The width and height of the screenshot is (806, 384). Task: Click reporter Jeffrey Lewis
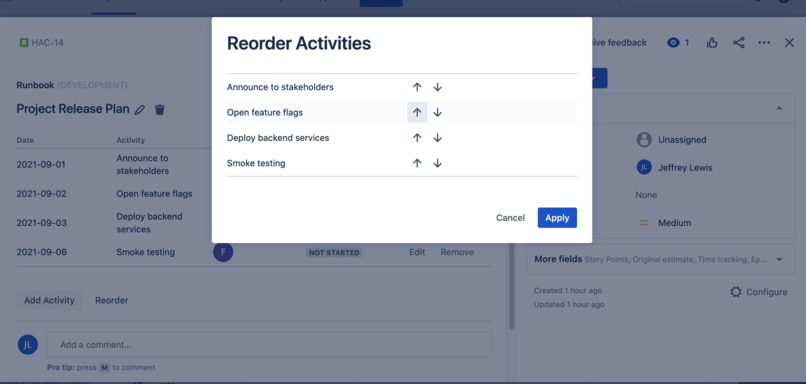[674, 168]
